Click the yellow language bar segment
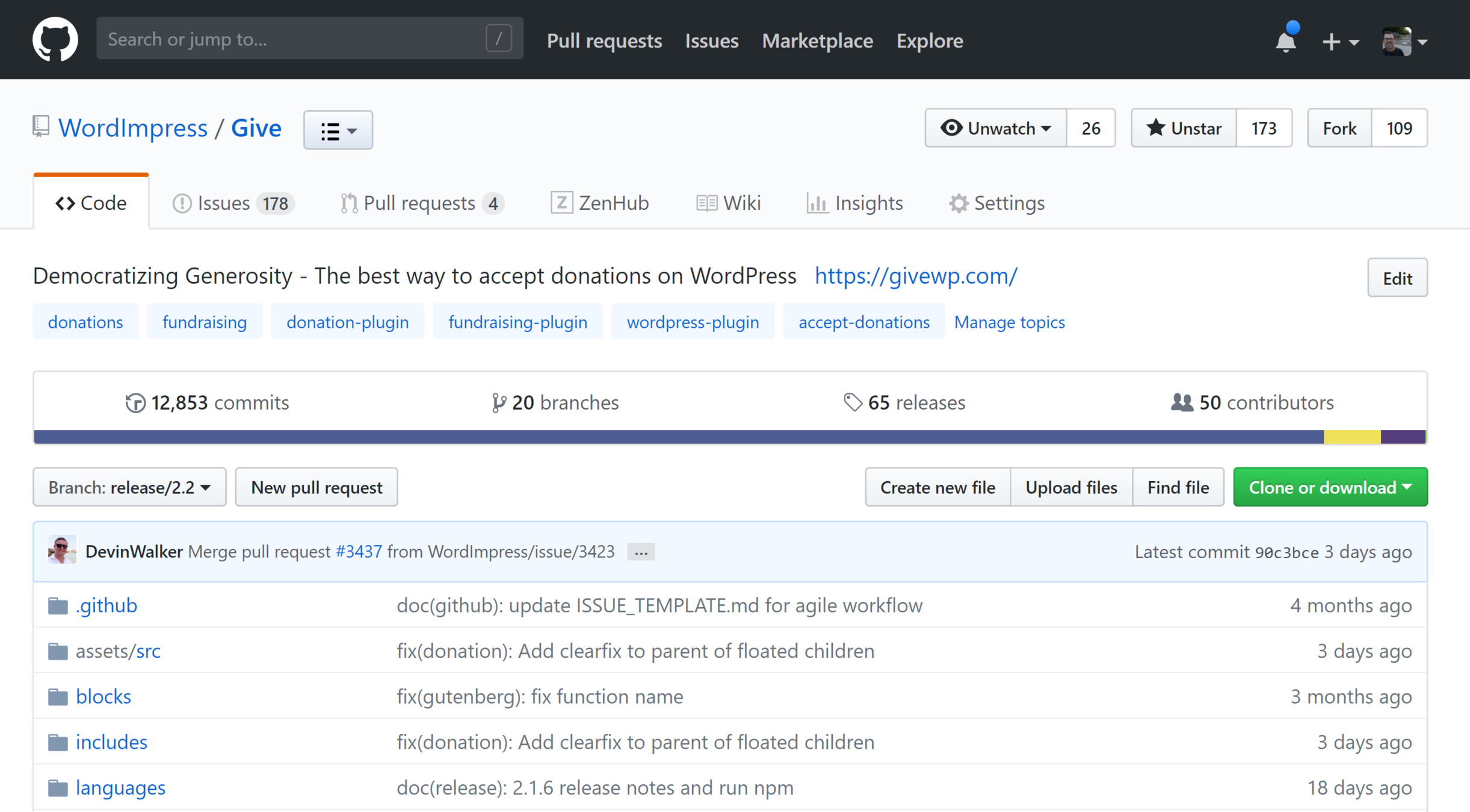The width and height of the screenshot is (1470, 812). coord(1351,437)
